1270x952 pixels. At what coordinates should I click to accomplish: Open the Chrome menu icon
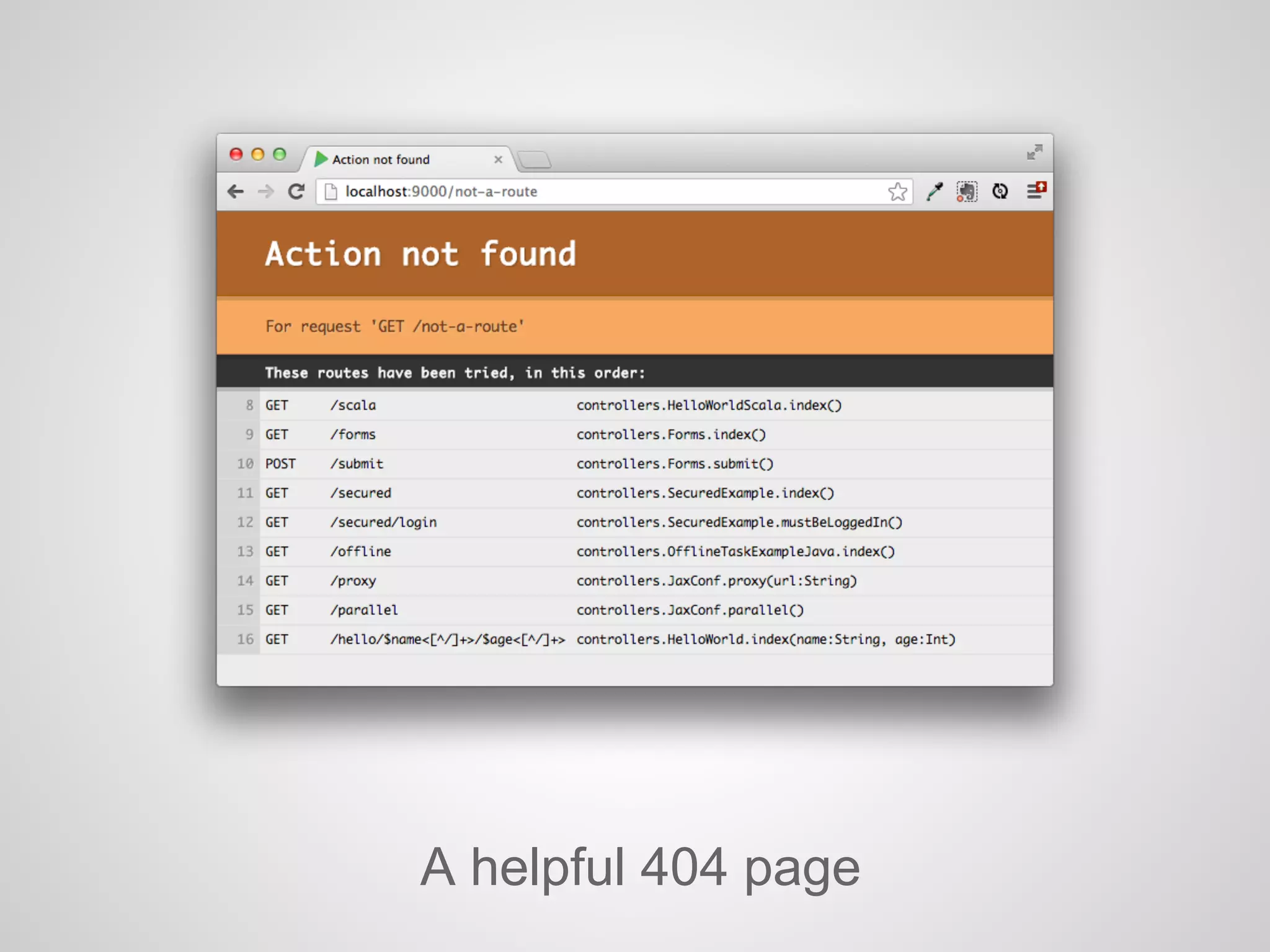(1035, 190)
